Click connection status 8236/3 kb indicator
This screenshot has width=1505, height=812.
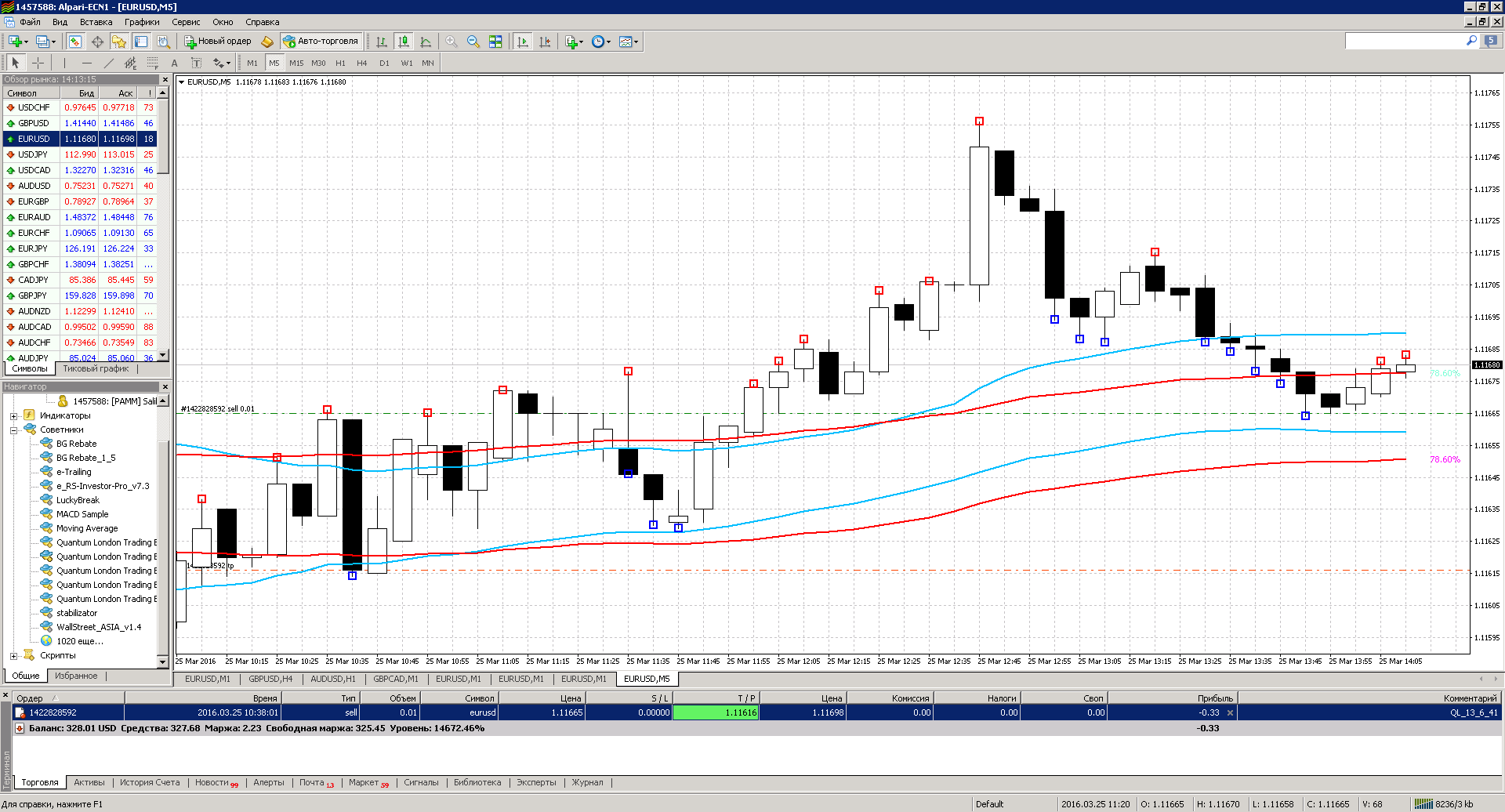click(1445, 804)
